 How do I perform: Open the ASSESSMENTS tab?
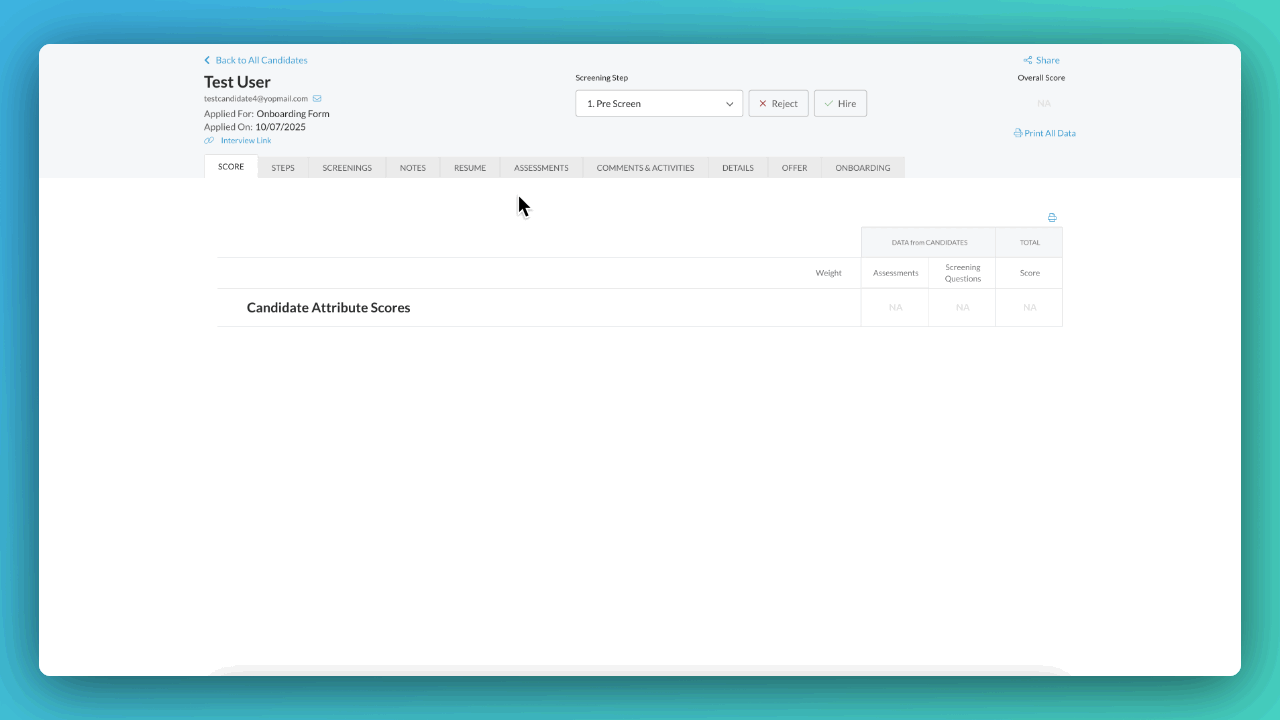click(x=541, y=167)
